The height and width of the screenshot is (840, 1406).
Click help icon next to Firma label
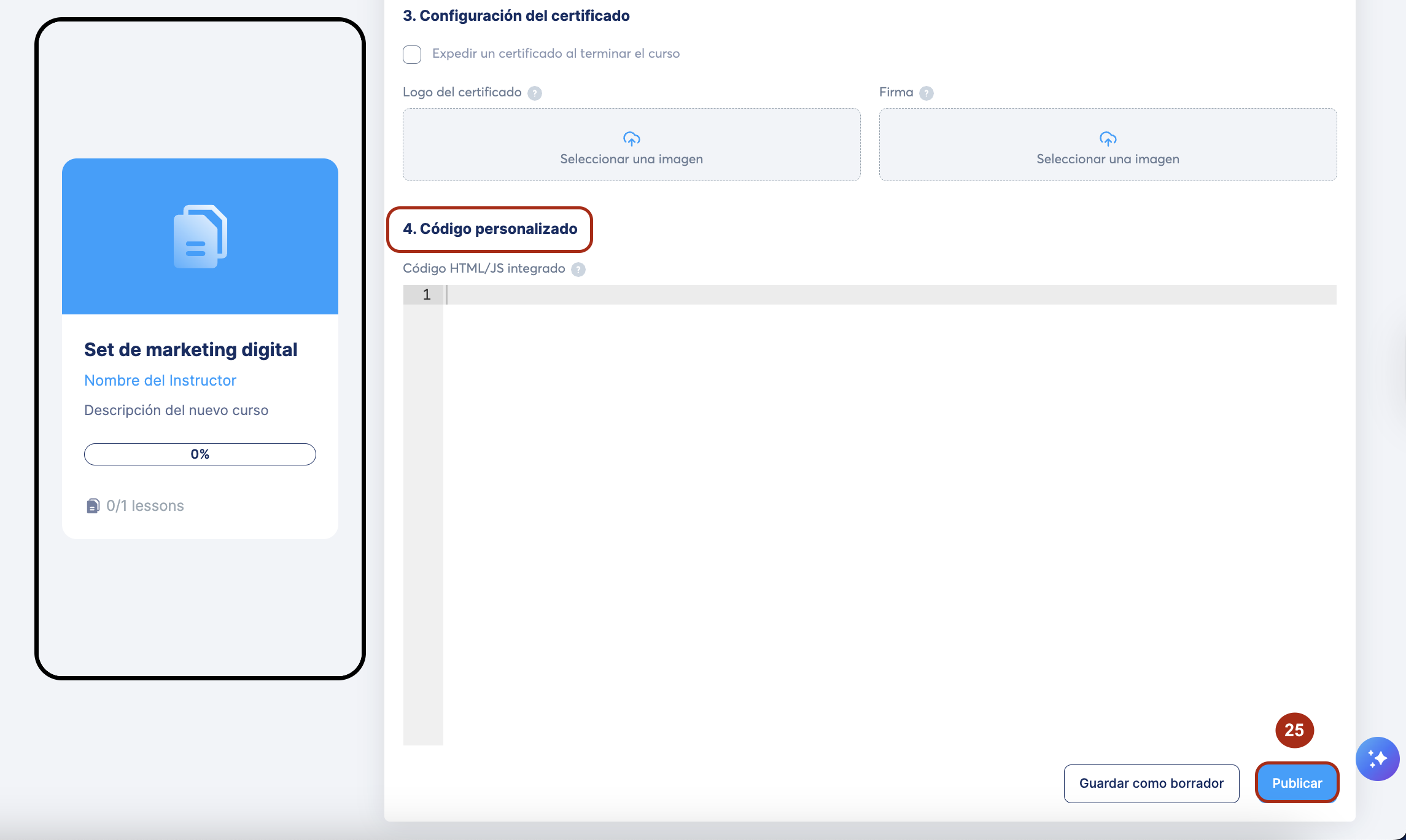tap(926, 93)
